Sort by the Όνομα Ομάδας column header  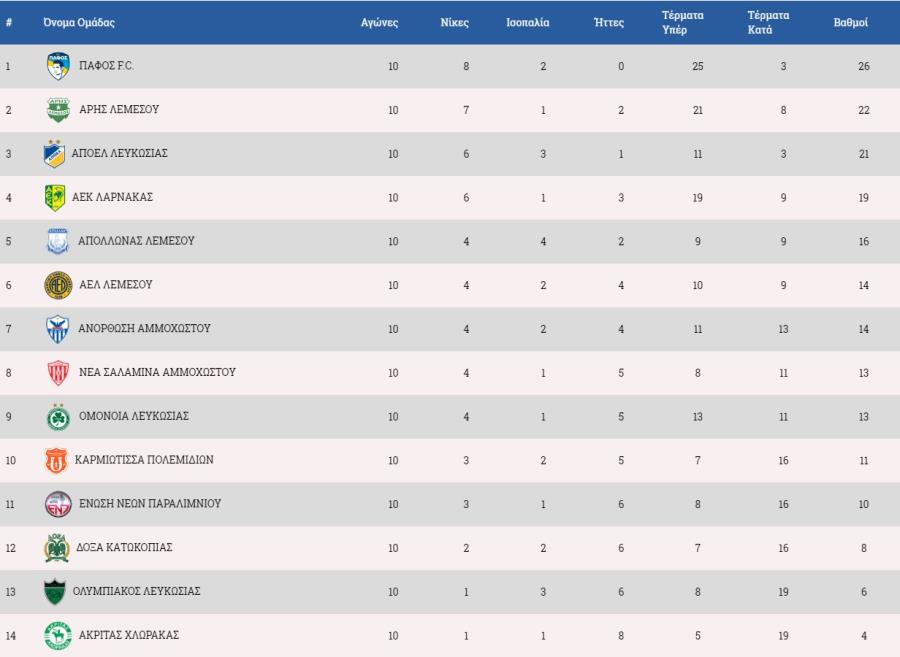point(79,22)
